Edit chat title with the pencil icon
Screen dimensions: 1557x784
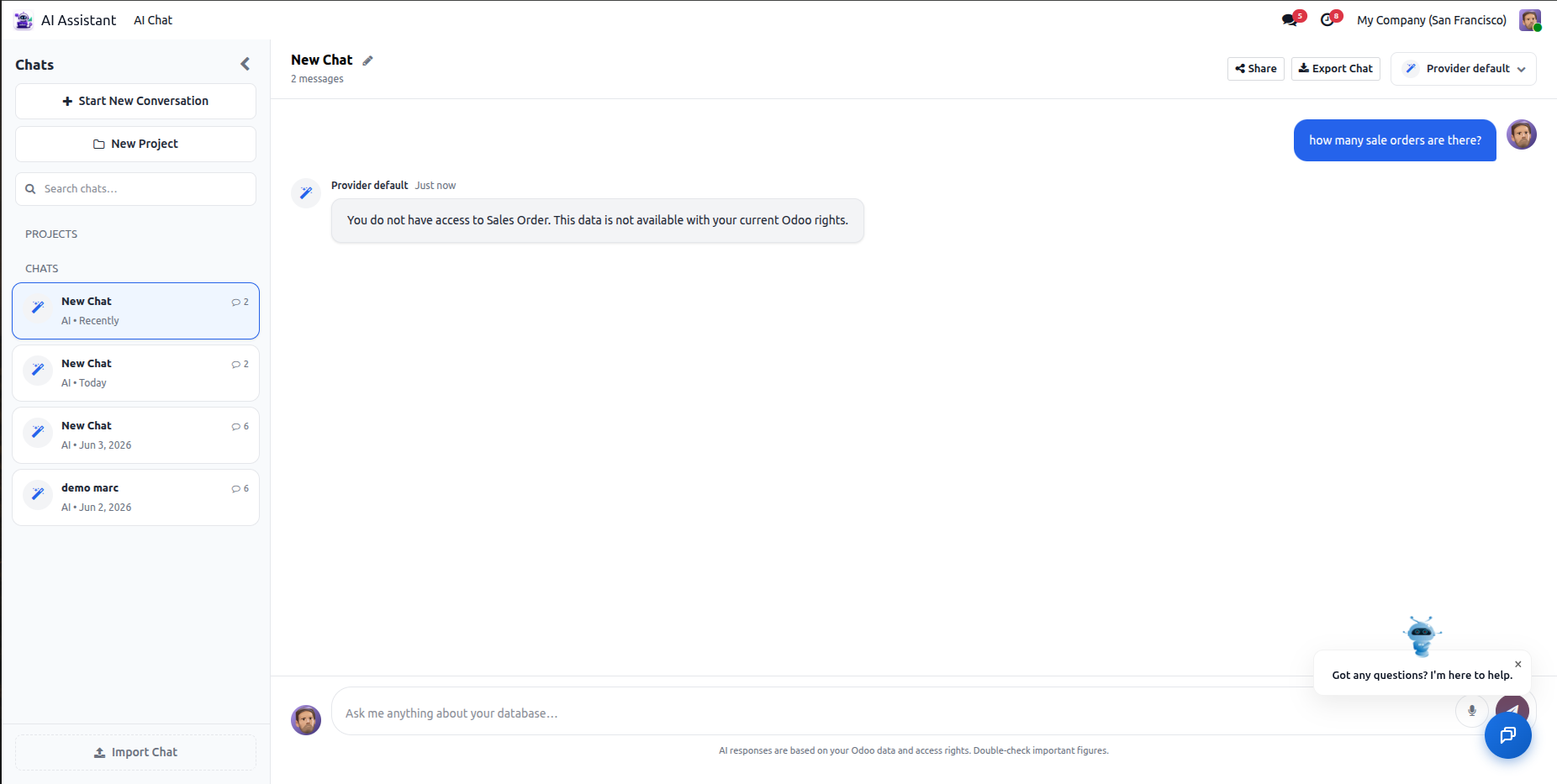pyautogui.click(x=367, y=61)
